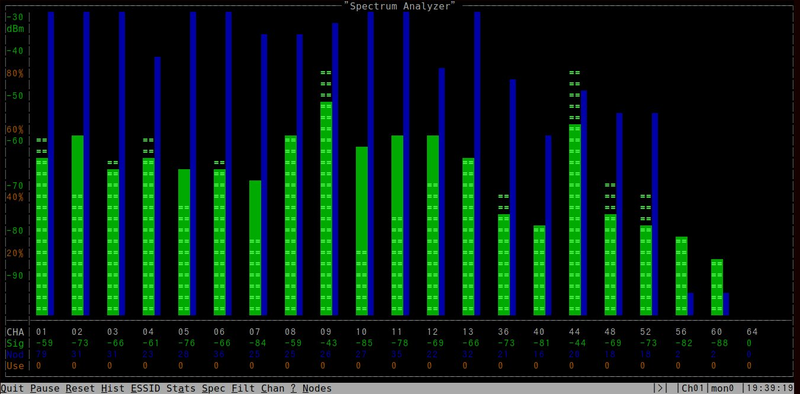Image resolution: width=800 pixels, height=394 pixels.
Task: Open the Hist history view
Action: [113, 388]
